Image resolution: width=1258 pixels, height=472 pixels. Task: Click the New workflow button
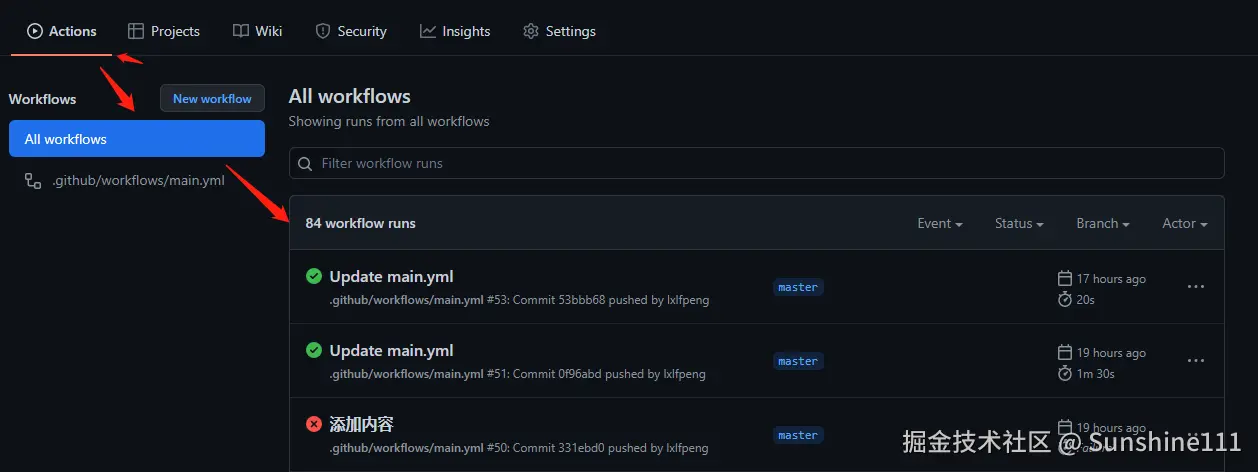click(212, 98)
